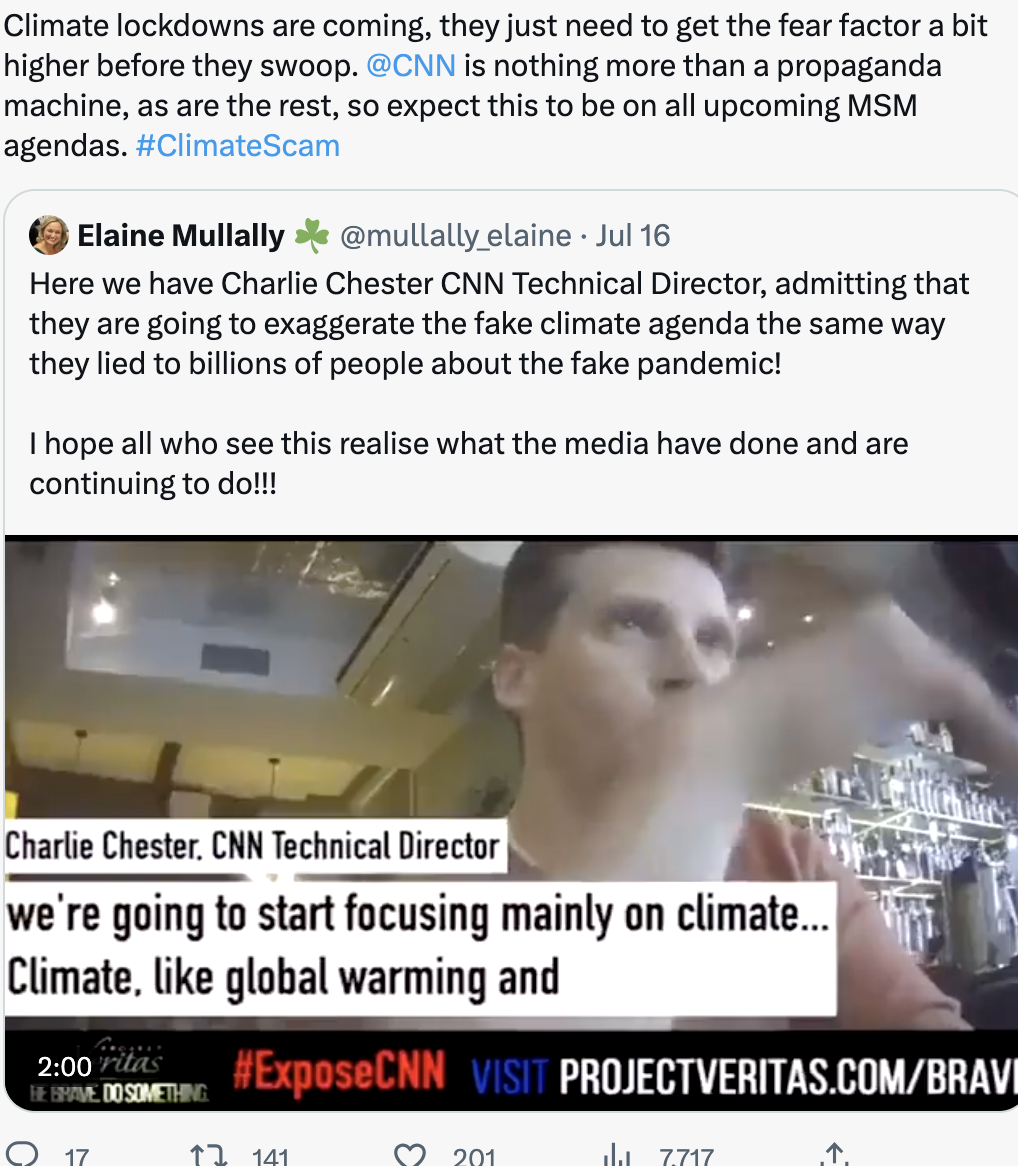Viewport: 1018px width, 1166px height.
Task: Click the 2:00 video duration badge
Action: pos(65,1067)
